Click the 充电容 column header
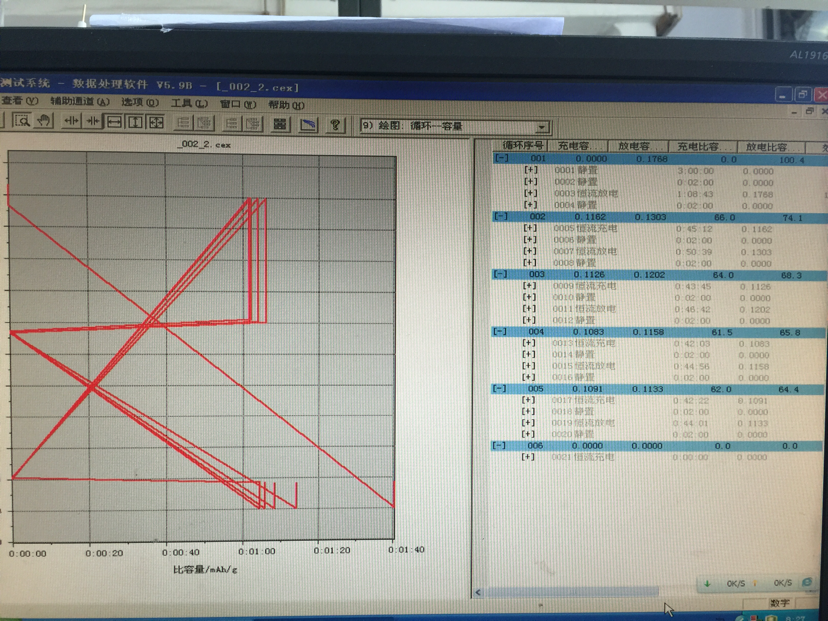Image resolution: width=828 pixels, height=621 pixels. tap(578, 146)
